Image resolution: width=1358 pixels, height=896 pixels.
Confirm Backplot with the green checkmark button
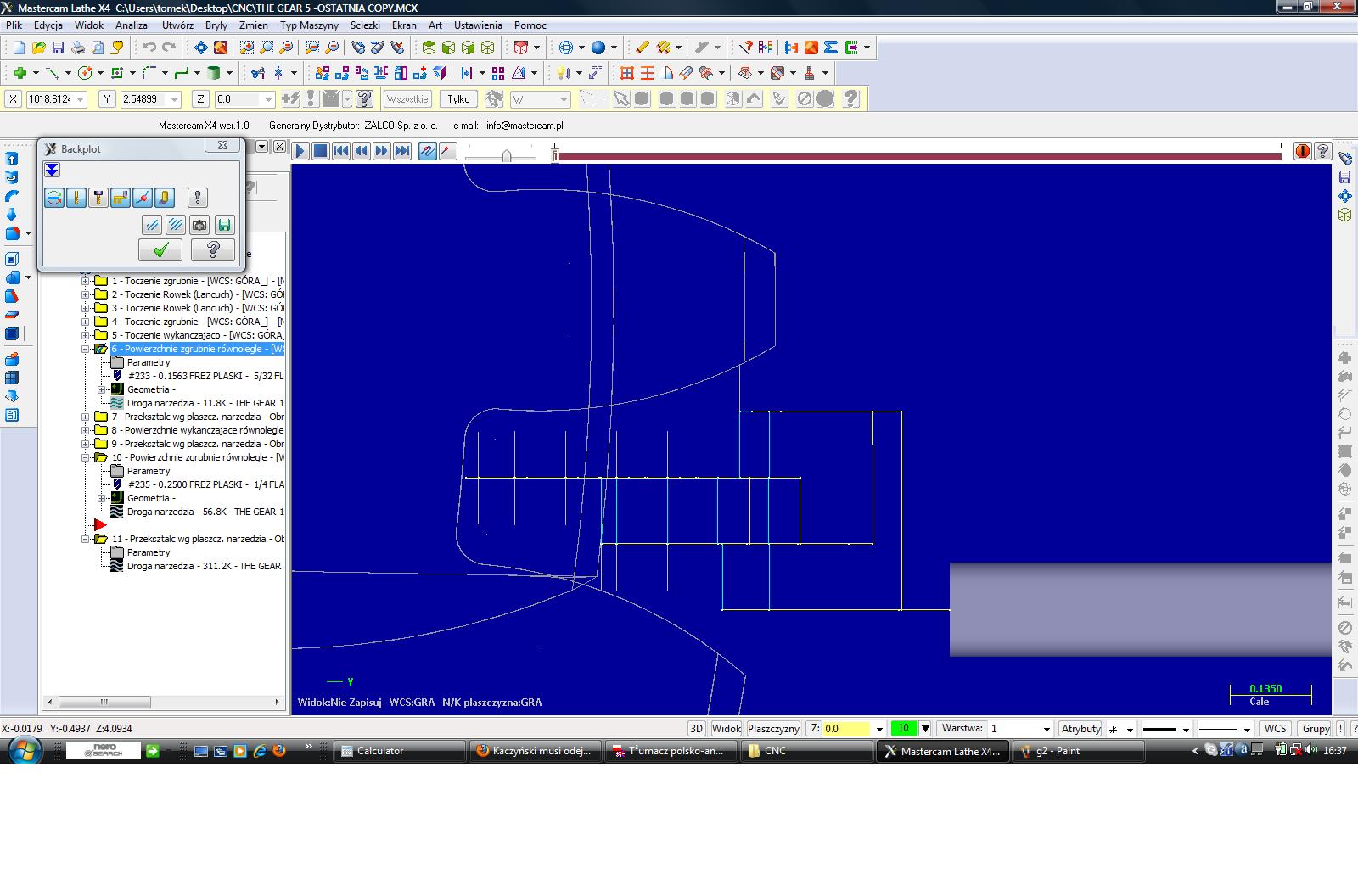(160, 249)
